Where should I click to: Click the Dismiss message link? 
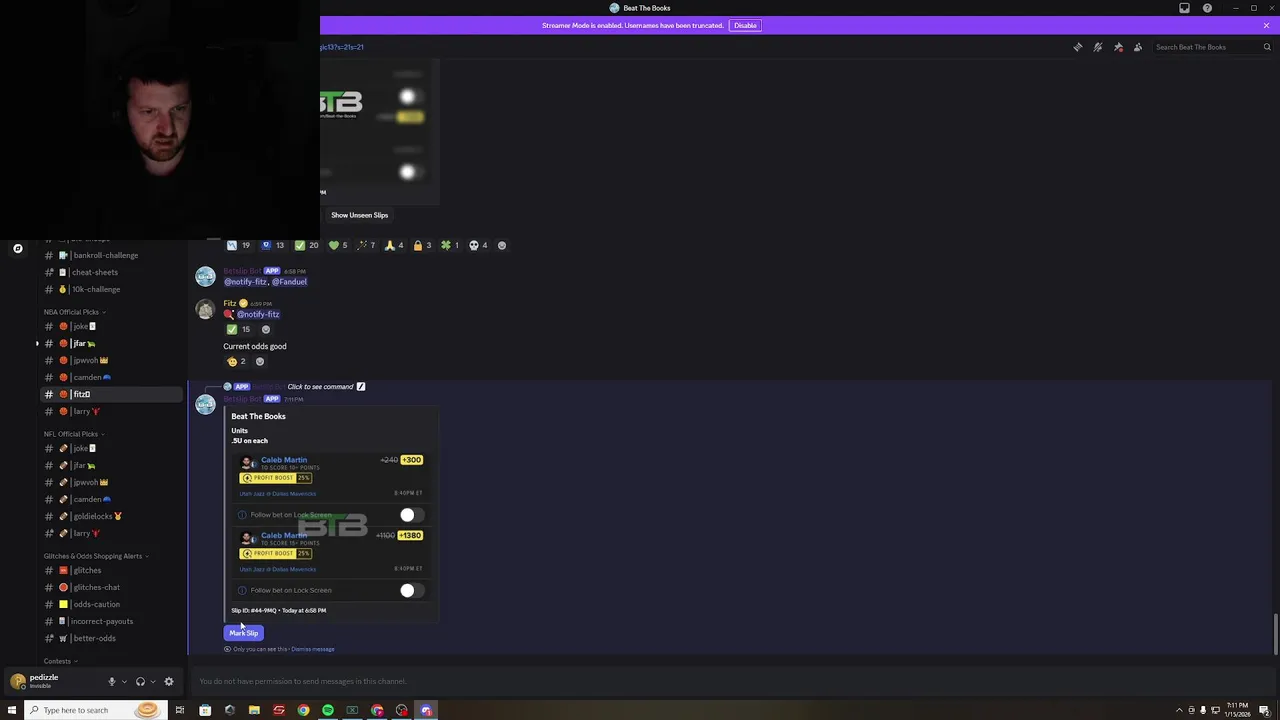[x=313, y=649]
